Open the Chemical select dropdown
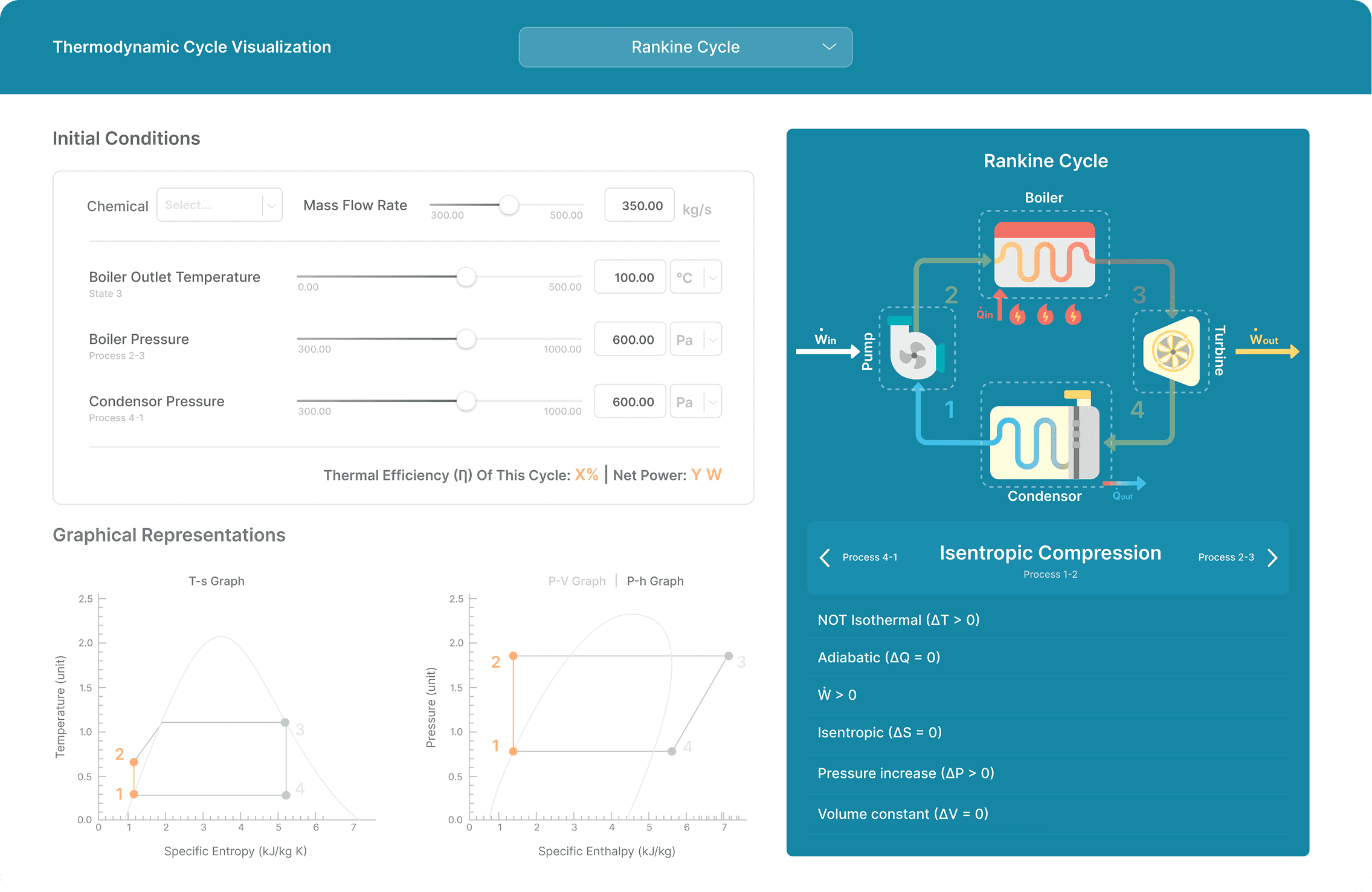1372x892 pixels. tap(219, 205)
